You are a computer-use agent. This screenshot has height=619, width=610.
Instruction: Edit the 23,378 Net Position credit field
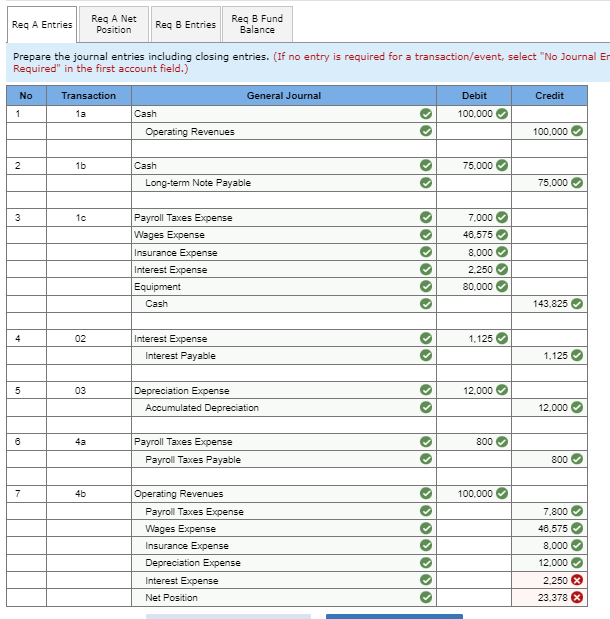point(549,597)
